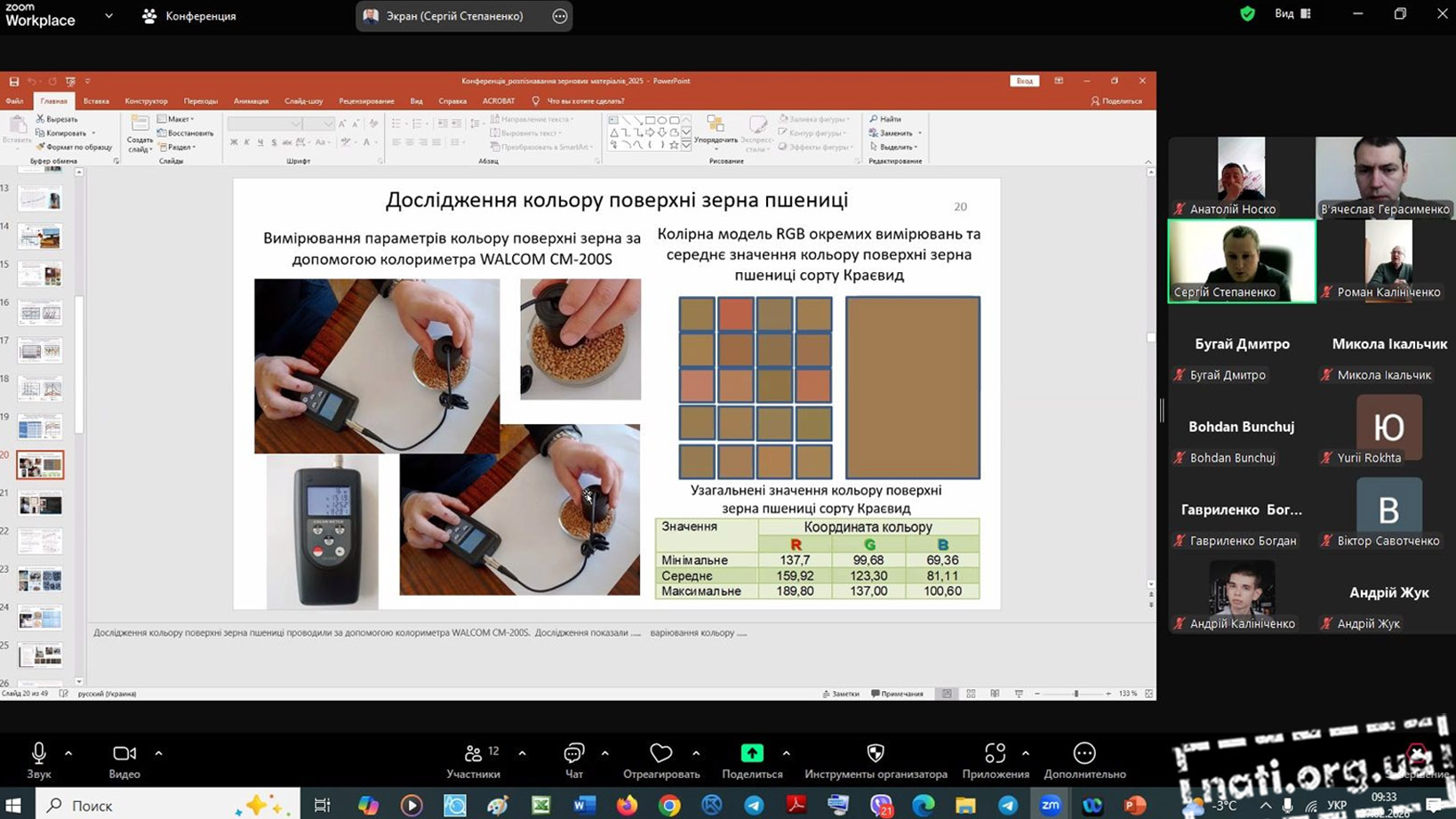Switch to the Вставка ribbon tab
Viewport: 1456px width, 819px height.
click(96, 101)
